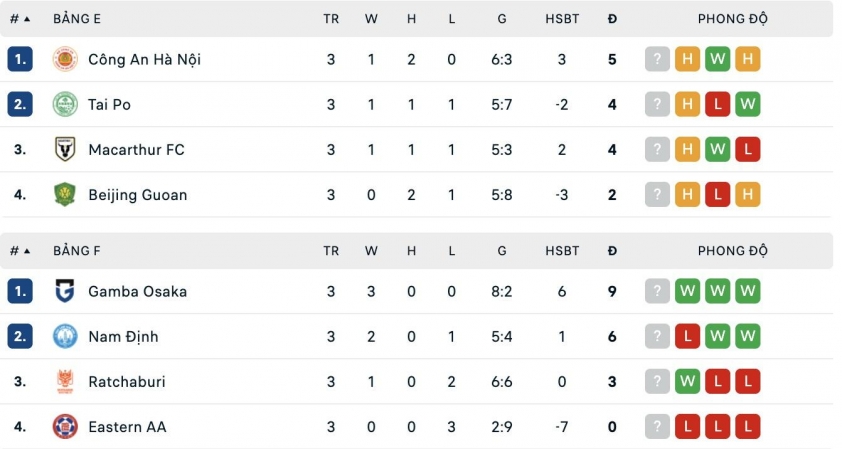Screen dimensions: 842x449
Task: Click the Beijing Guoan club badge
Action: coord(65,195)
